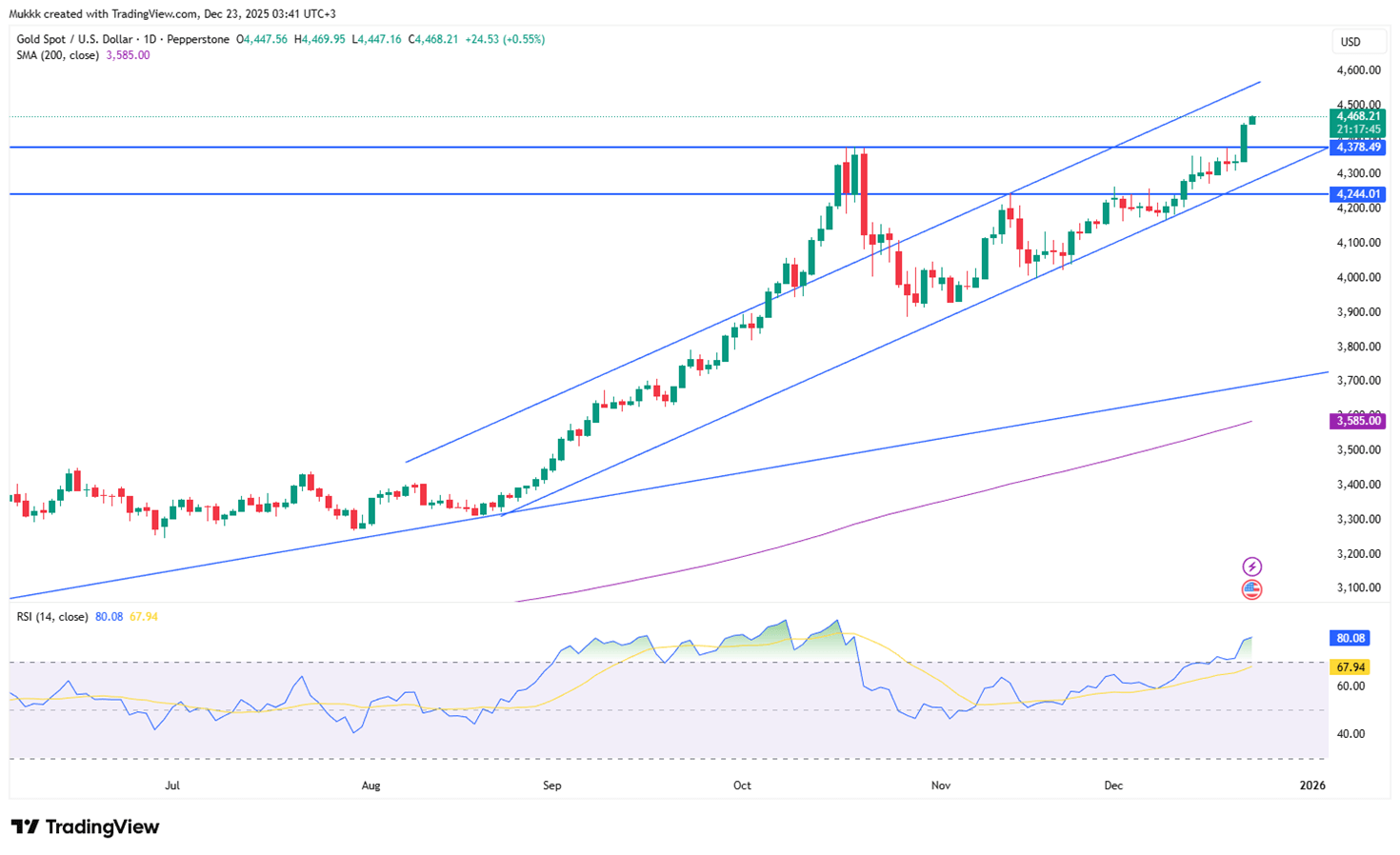Click the Pepperstone broker name in header
This screenshot has width=1400, height=855.
(x=198, y=39)
